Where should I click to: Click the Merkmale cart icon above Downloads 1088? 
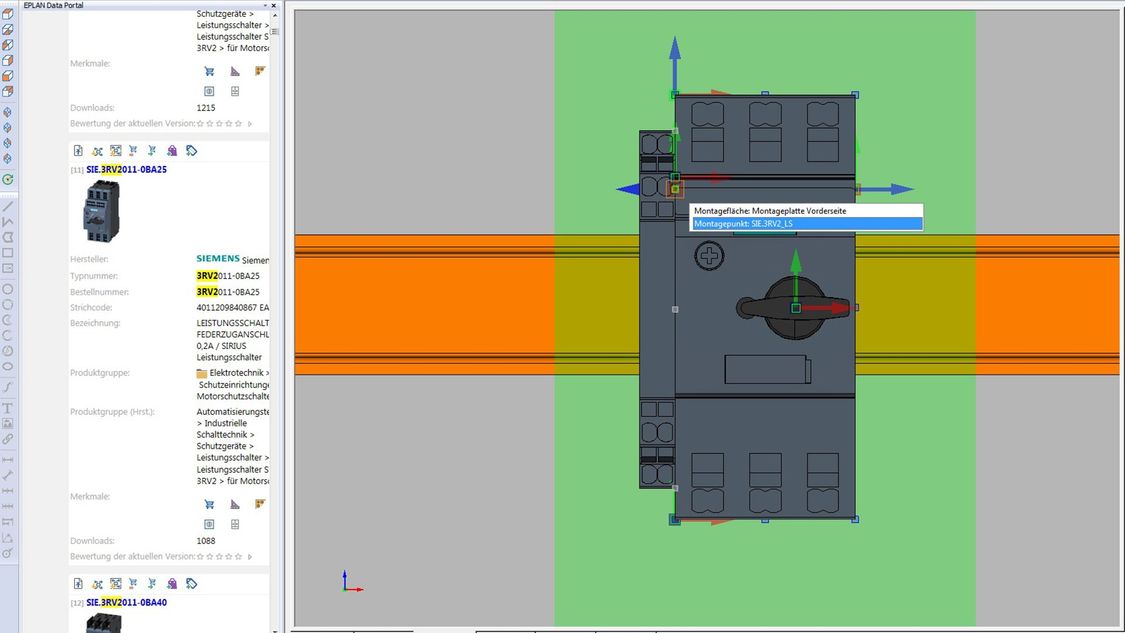(209, 505)
